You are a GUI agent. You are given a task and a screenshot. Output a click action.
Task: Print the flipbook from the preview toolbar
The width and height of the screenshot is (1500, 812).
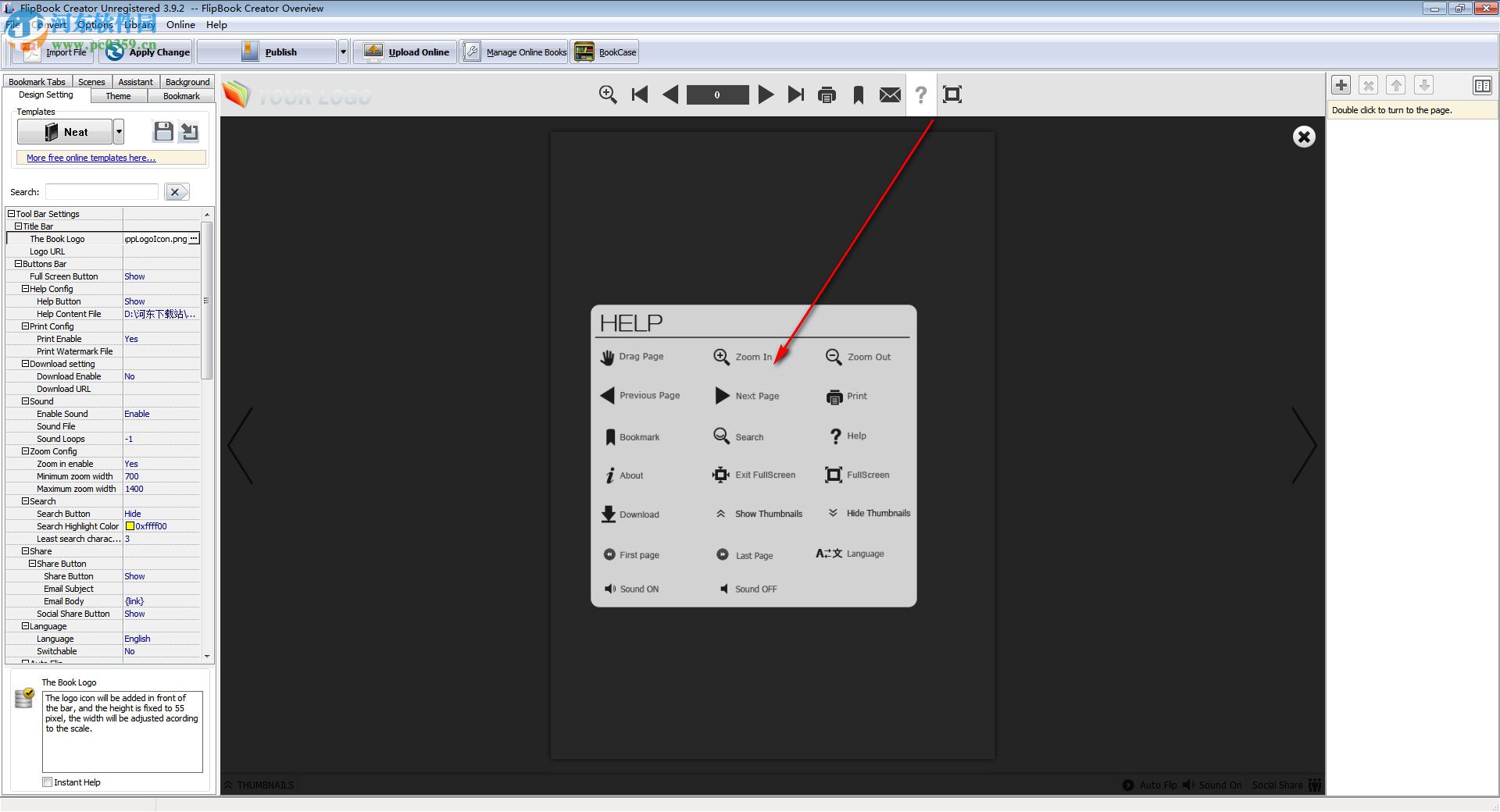click(827, 94)
